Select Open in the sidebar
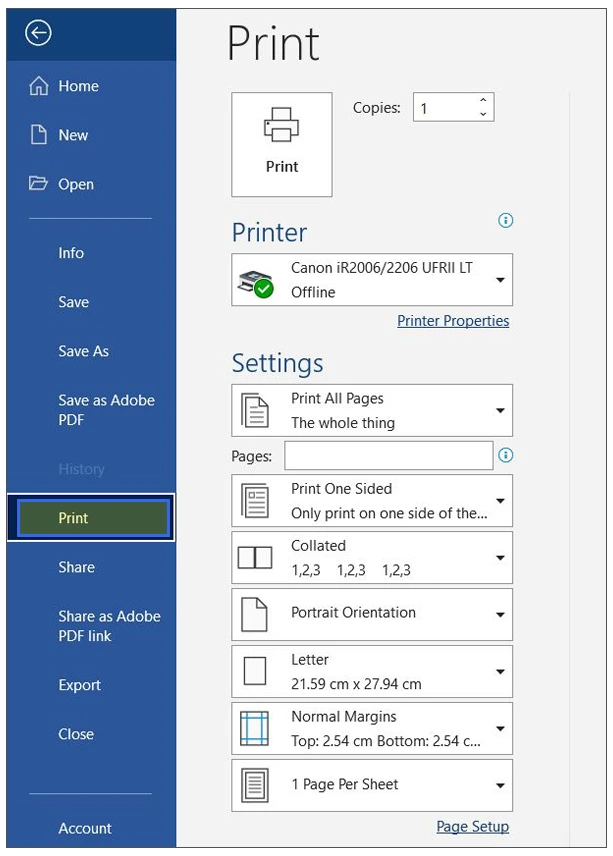This screenshot has height=856, width=613. click(76, 185)
